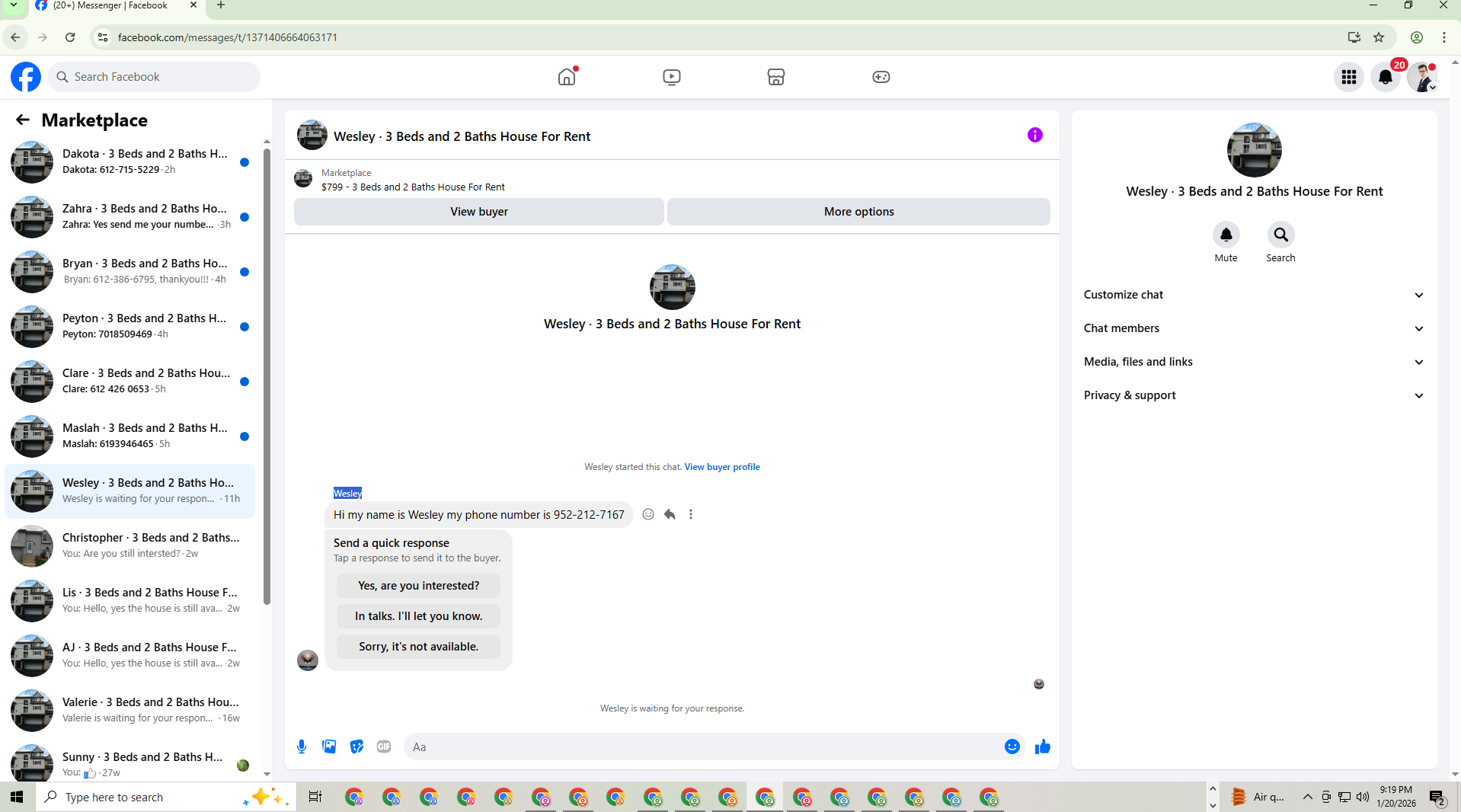Open the account profile picture menu
1461x812 pixels.
(x=1422, y=77)
